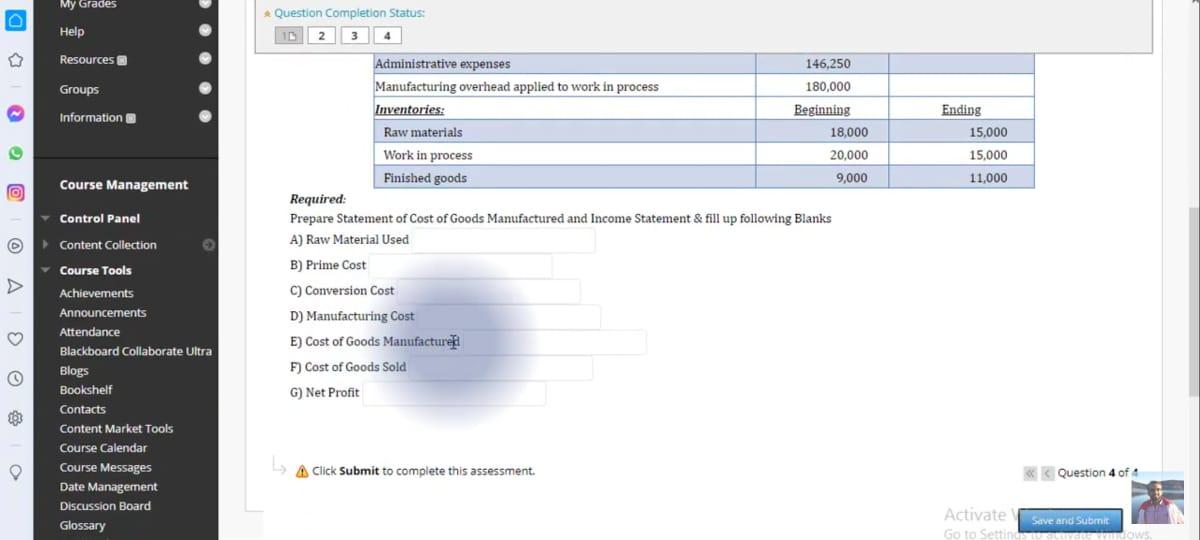Open Bookshelf under Course Tools
This screenshot has width=1200, height=540.
[x=86, y=389]
